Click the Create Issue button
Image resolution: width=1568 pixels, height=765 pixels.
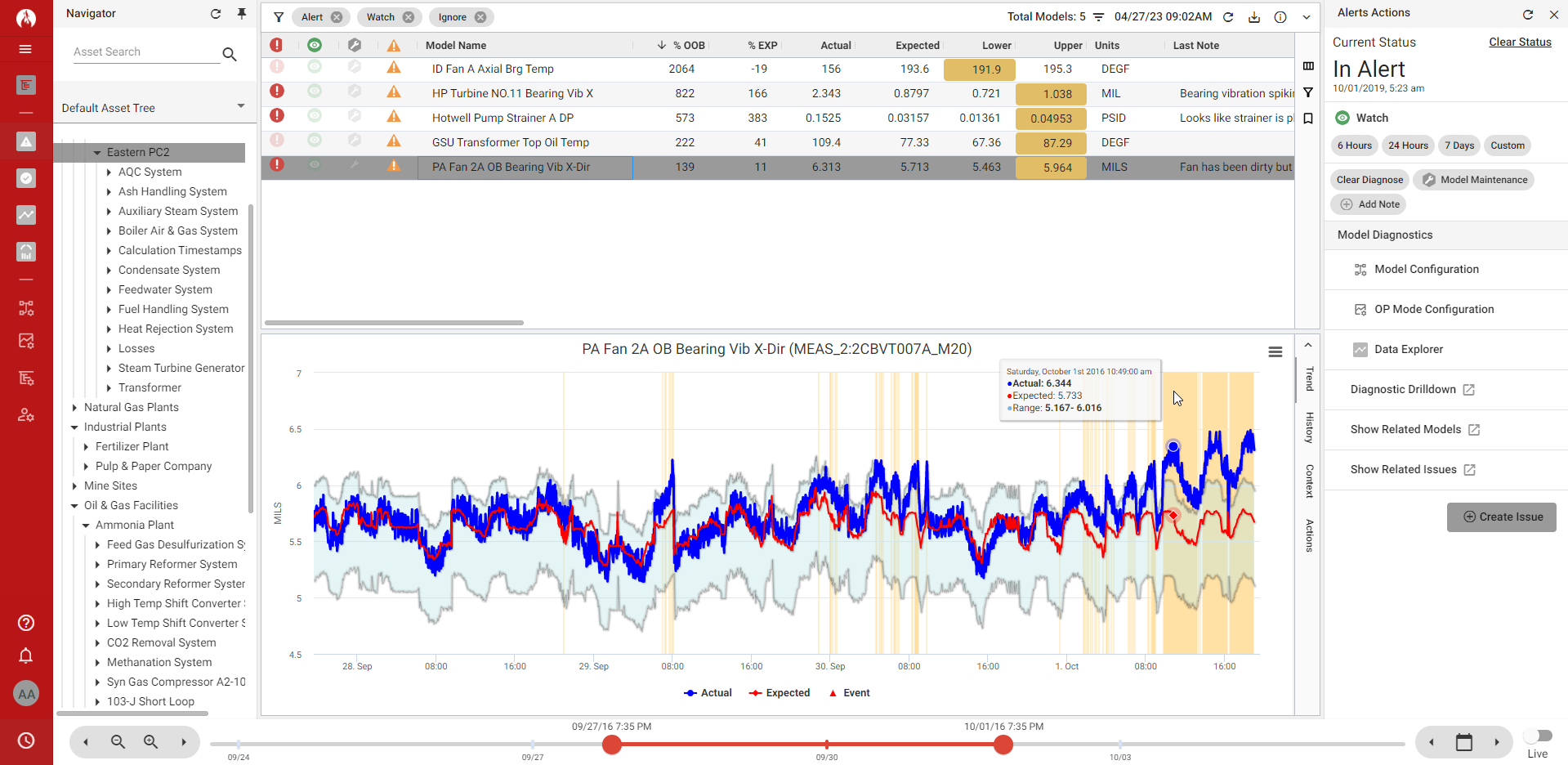pyautogui.click(x=1501, y=517)
